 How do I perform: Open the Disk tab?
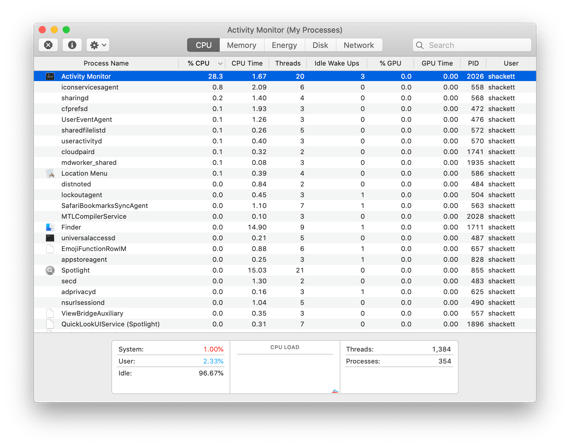(x=320, y=45)
